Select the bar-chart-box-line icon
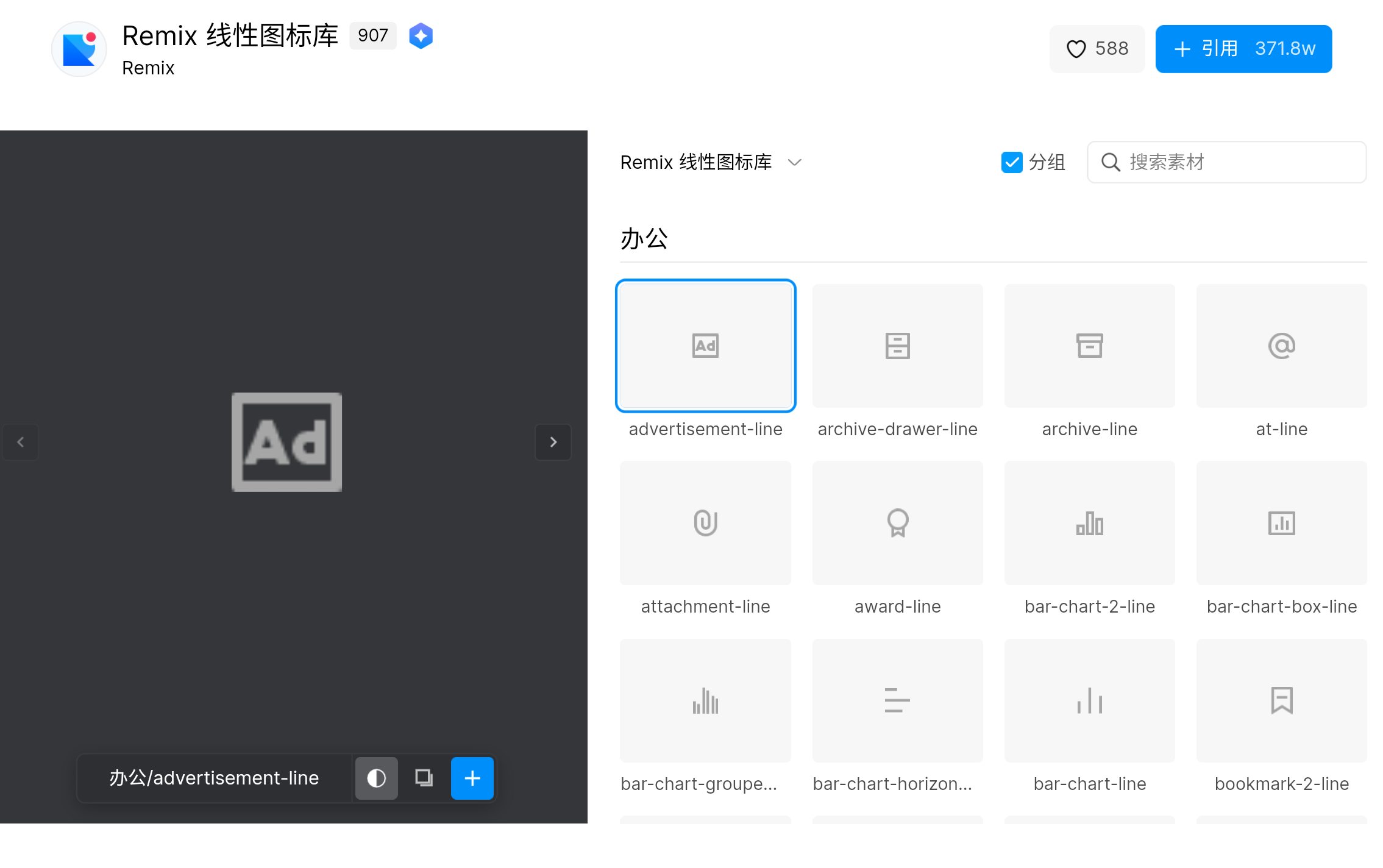Image resolution: width=1383 pixels, height=868 pixels. pyautogui.click(x=1281, y=523)
